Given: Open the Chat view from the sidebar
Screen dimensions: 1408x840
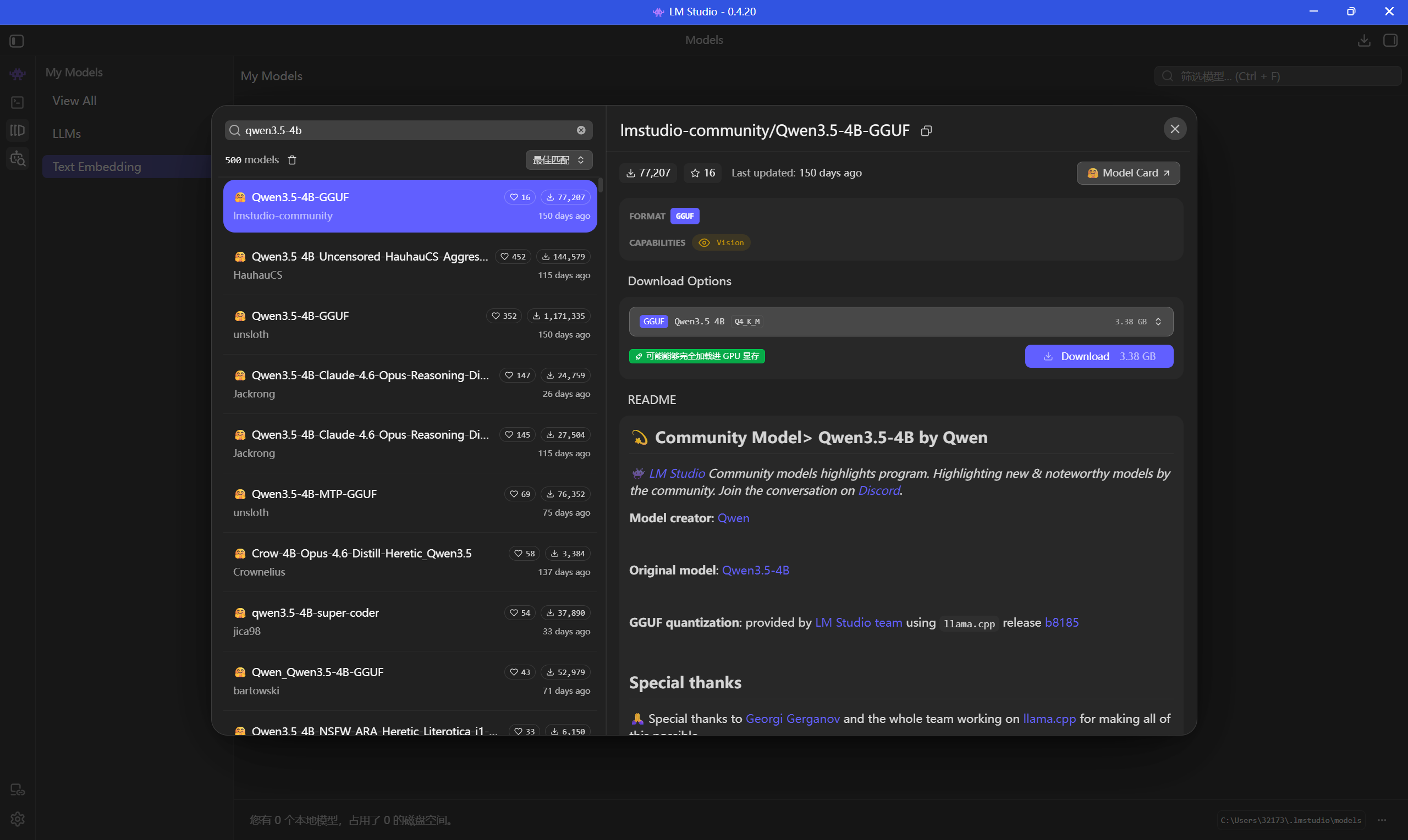Looking at the screenshot, I should pos(18,74).
